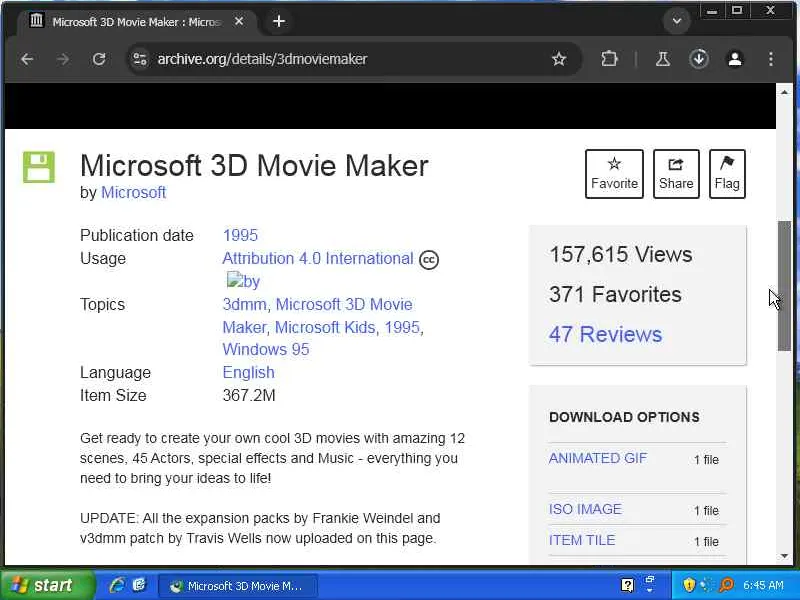Click the Share button

[x=676, y=174]
